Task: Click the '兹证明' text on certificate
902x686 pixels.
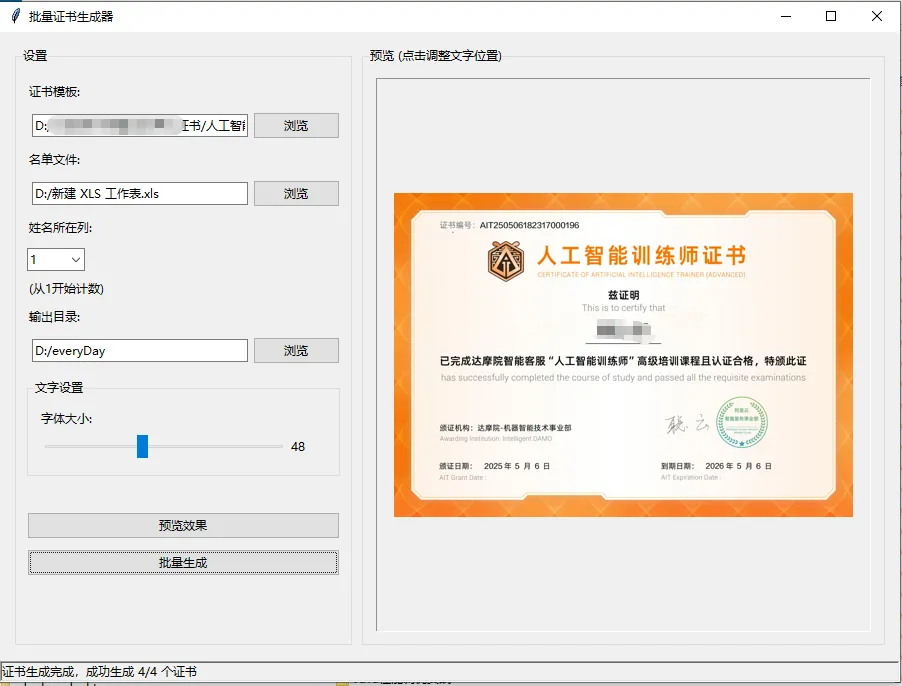Action: 624,295
